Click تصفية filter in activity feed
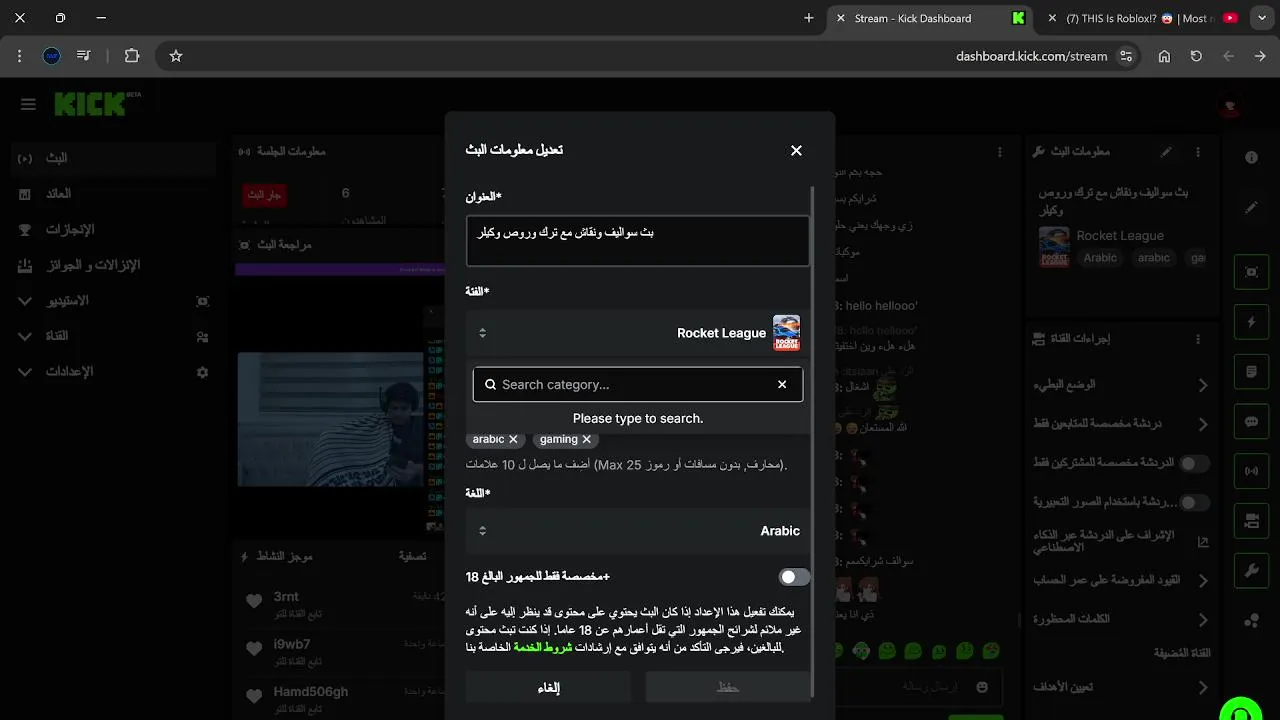This screenshot has width=1280, height=720. point(413,556)
